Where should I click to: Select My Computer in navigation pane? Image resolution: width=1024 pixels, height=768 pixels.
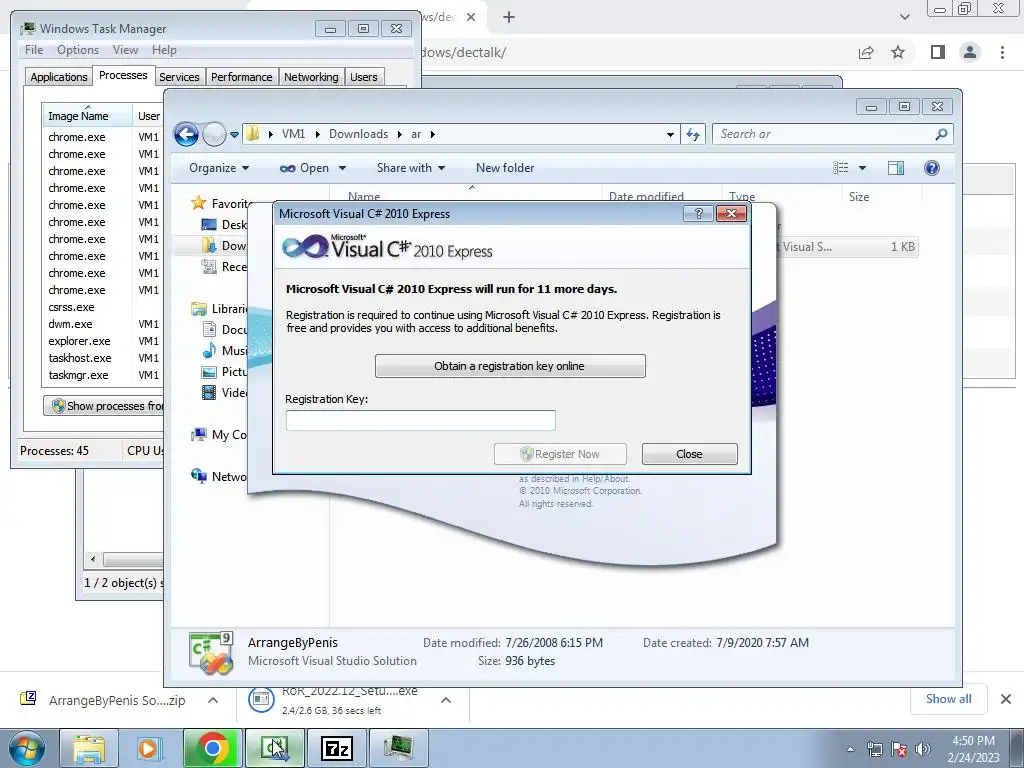219,434
